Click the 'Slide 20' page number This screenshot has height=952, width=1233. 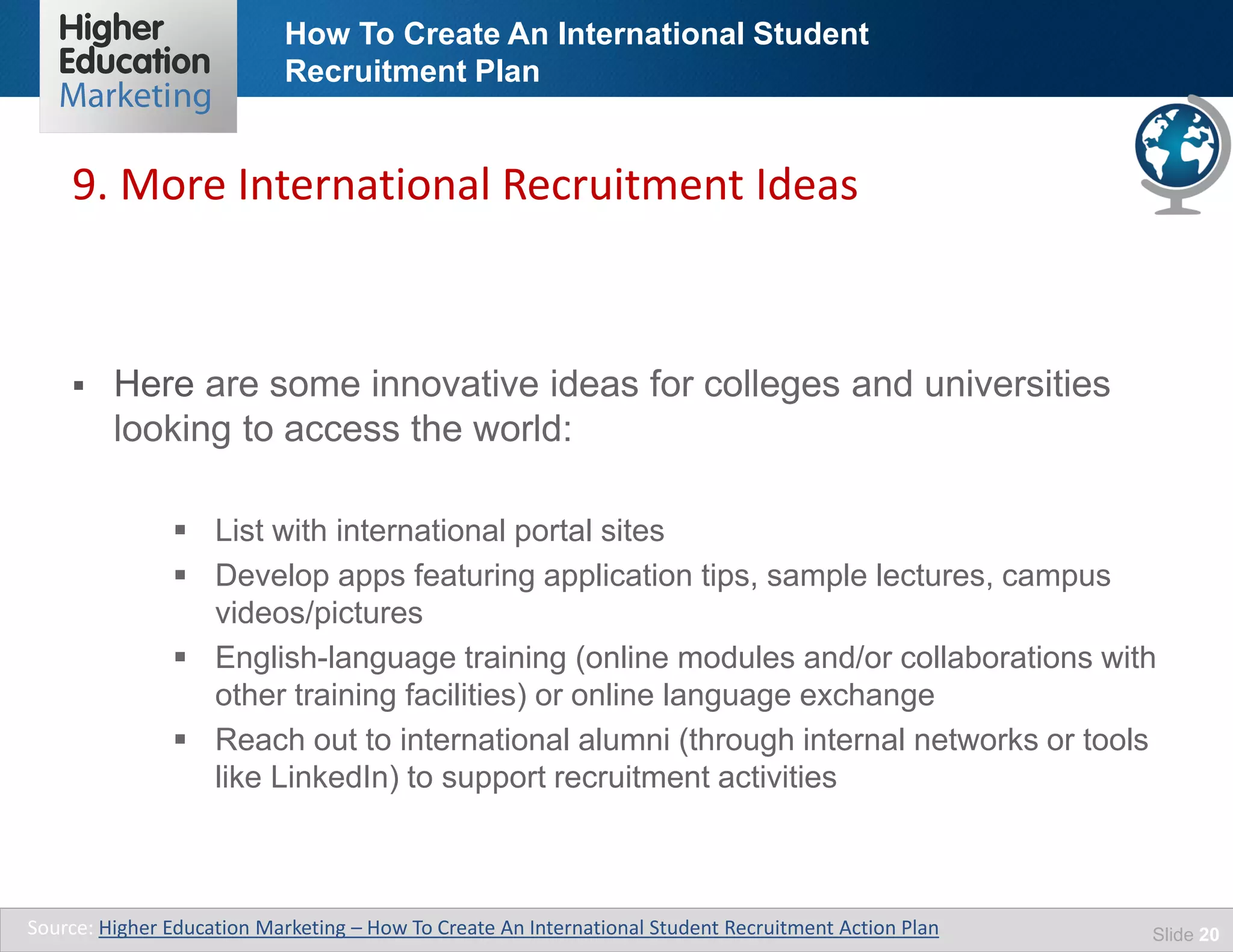pyautogui.click(x=1185, y=934)
